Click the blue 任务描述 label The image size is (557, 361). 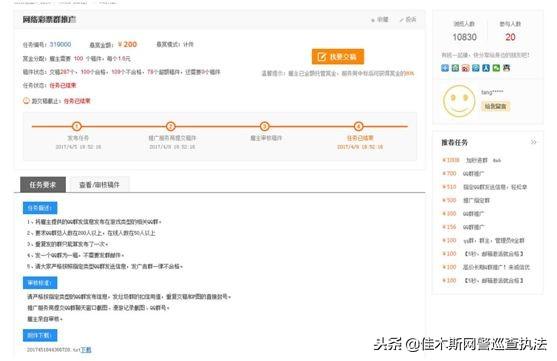(40, 208)
